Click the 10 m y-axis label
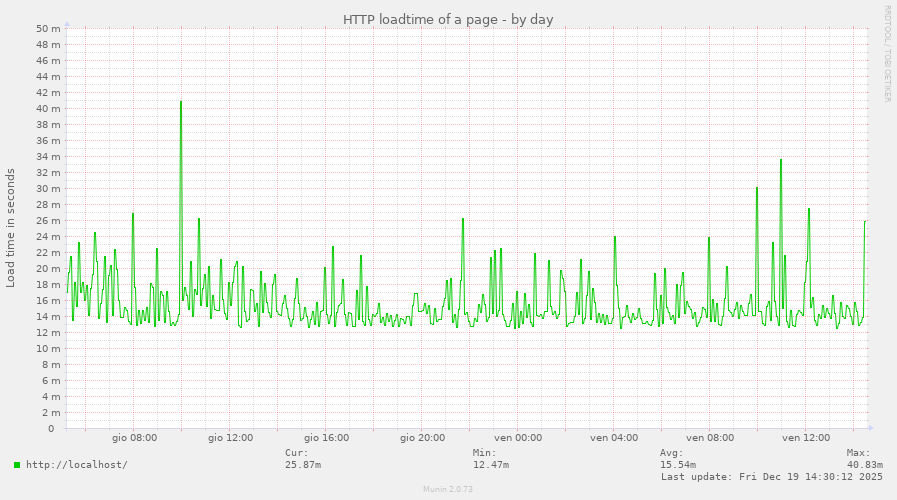Viewport: 897px width, 500px height. tap(48, 348)
